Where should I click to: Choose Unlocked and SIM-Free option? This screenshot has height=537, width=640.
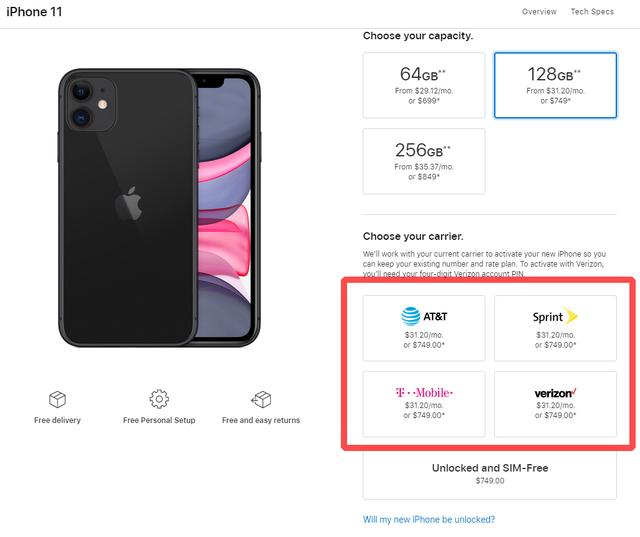click(x=489, y=473)
